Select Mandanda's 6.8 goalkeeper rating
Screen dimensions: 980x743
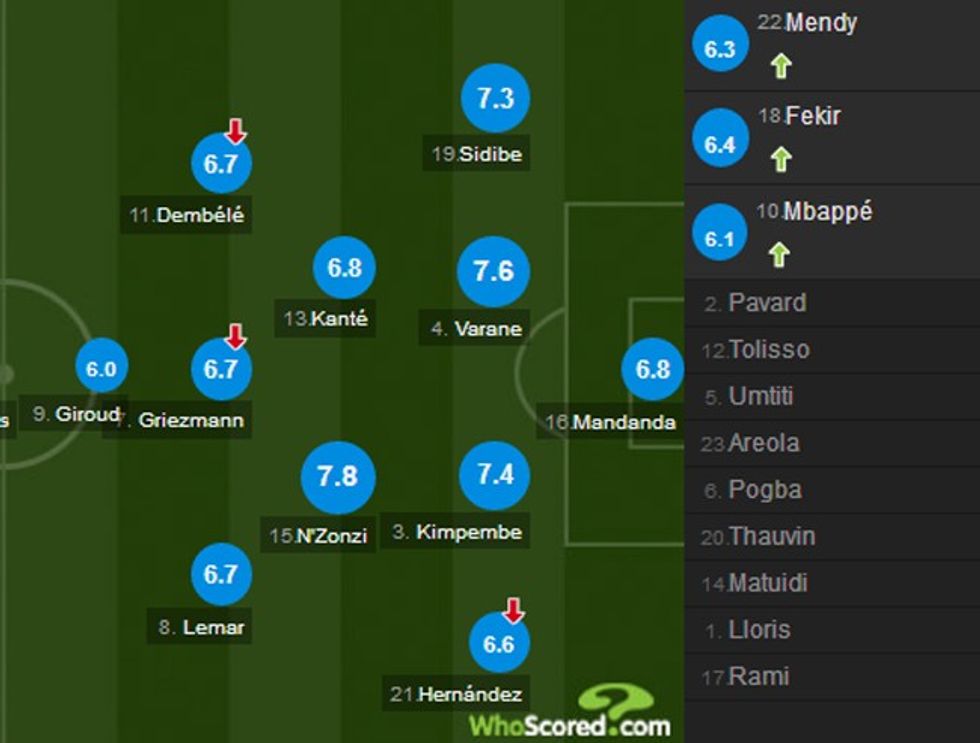652,369
